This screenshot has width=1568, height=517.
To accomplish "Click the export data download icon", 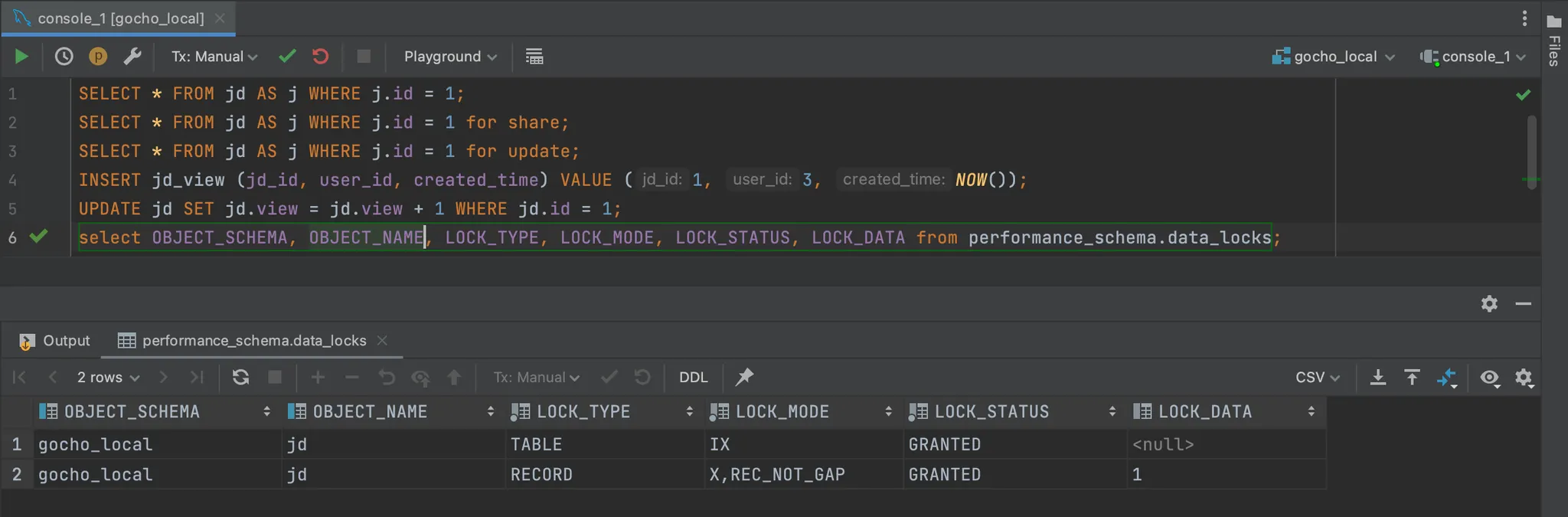I will tap(1377, 377).
